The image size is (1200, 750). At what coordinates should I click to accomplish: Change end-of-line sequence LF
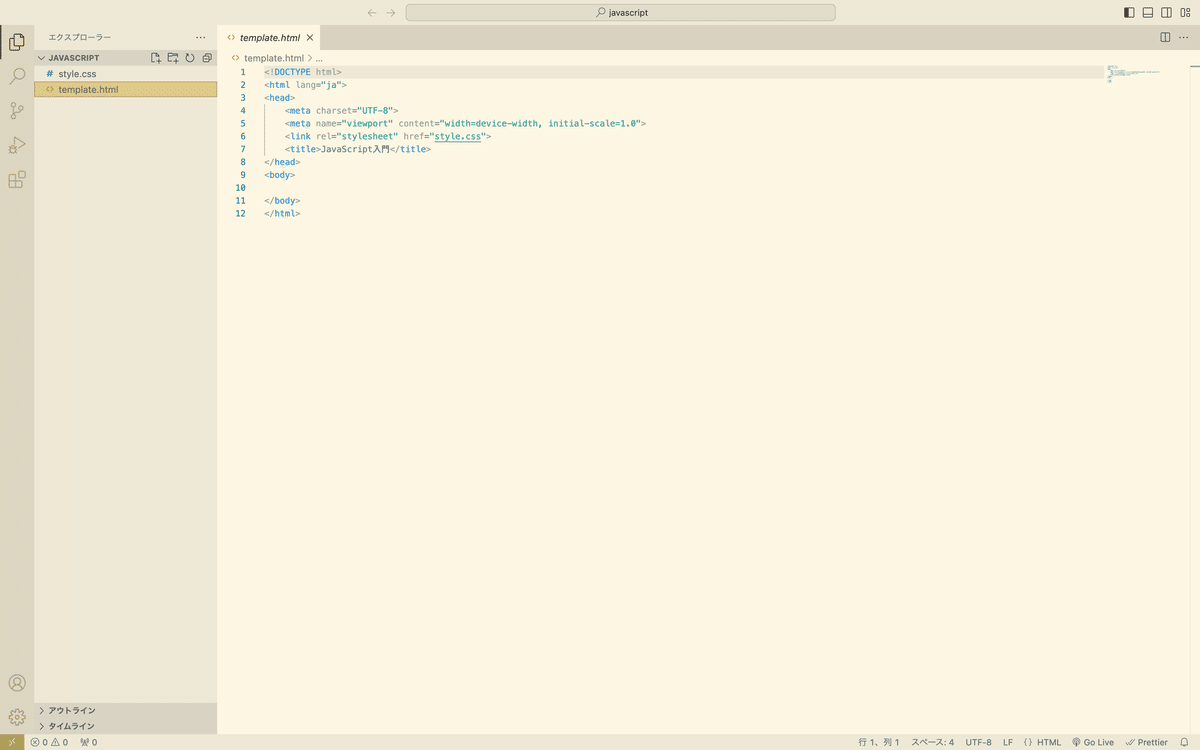click(1008, 742)
